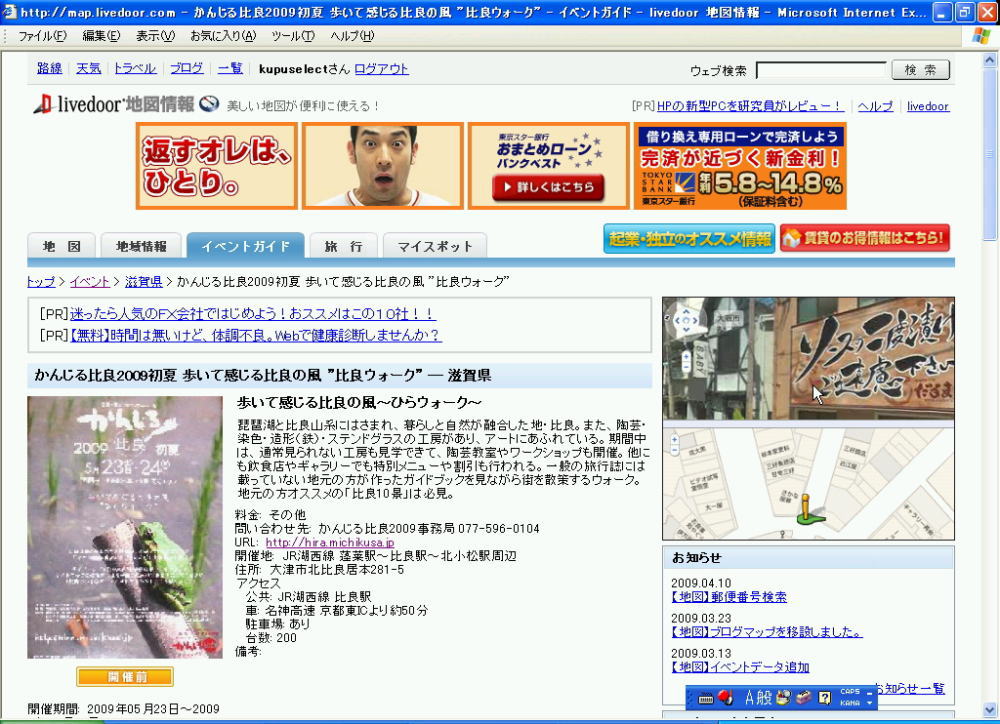Viewport: 1000px width, 724px height.
Task: Open the language bar options arrow
Action: point(869,703)
